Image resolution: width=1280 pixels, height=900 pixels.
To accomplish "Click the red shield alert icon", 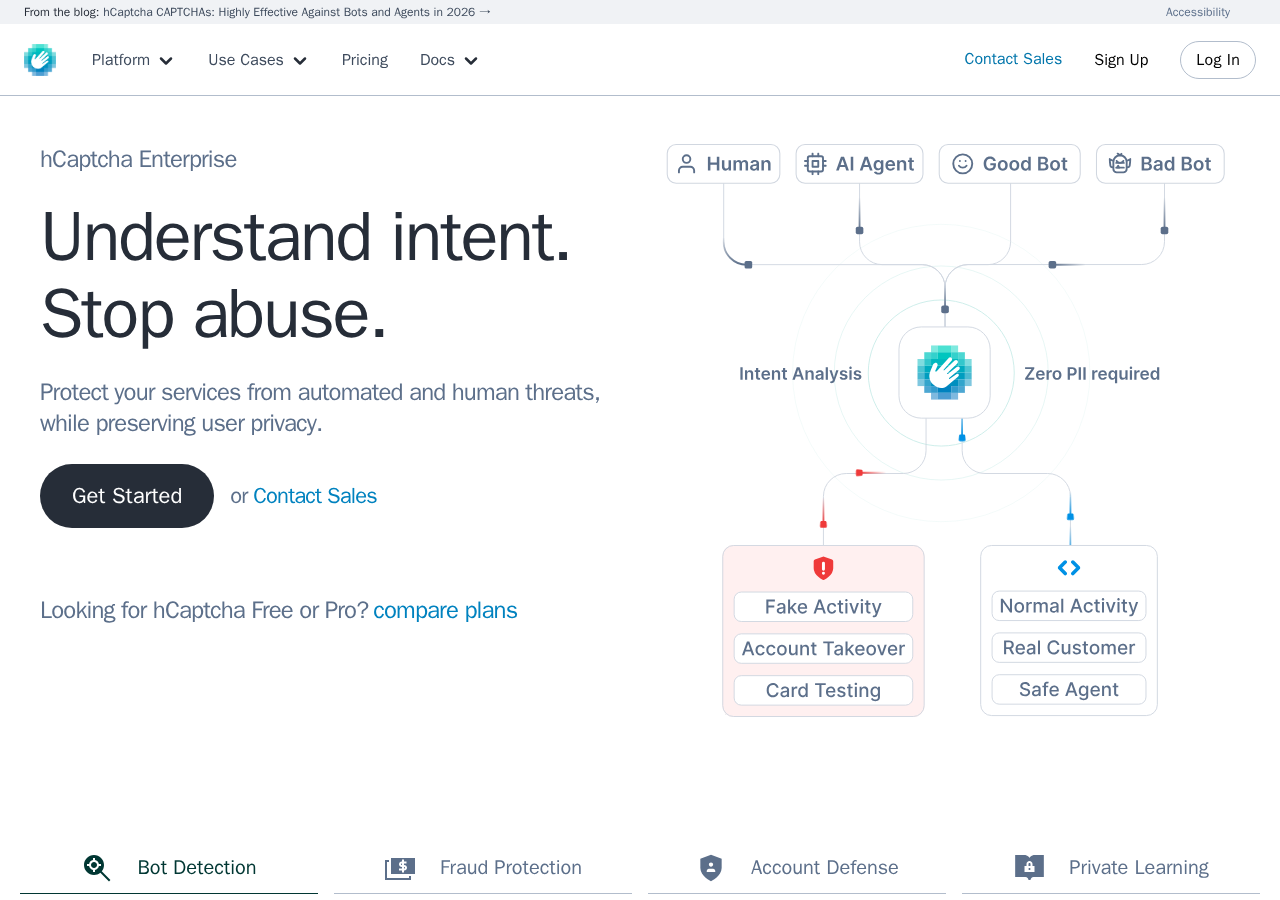I will tap(823, 568).
